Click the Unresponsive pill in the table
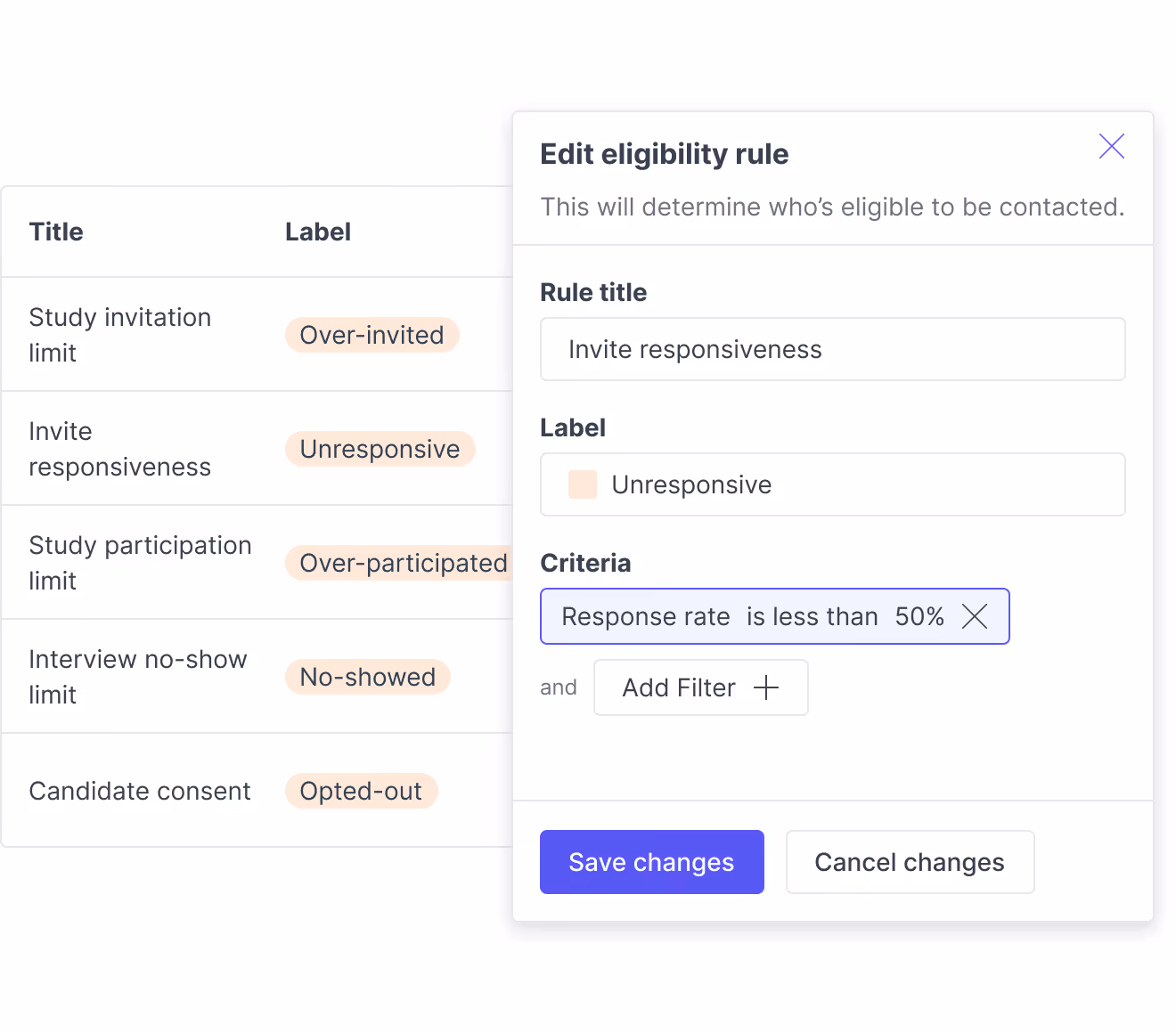The width and height of the screenshot is (1176, 1033). click(x=380, y=448)
